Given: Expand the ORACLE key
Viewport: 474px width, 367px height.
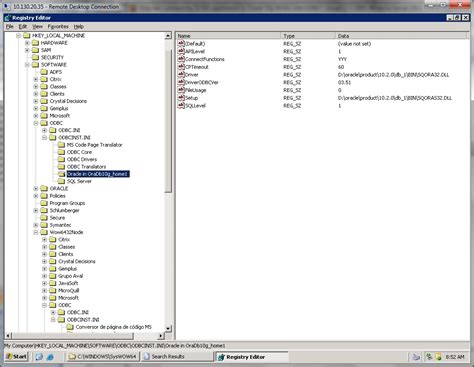Looking at the screenshot, I should pyautogui.click(x=36, y=189).
